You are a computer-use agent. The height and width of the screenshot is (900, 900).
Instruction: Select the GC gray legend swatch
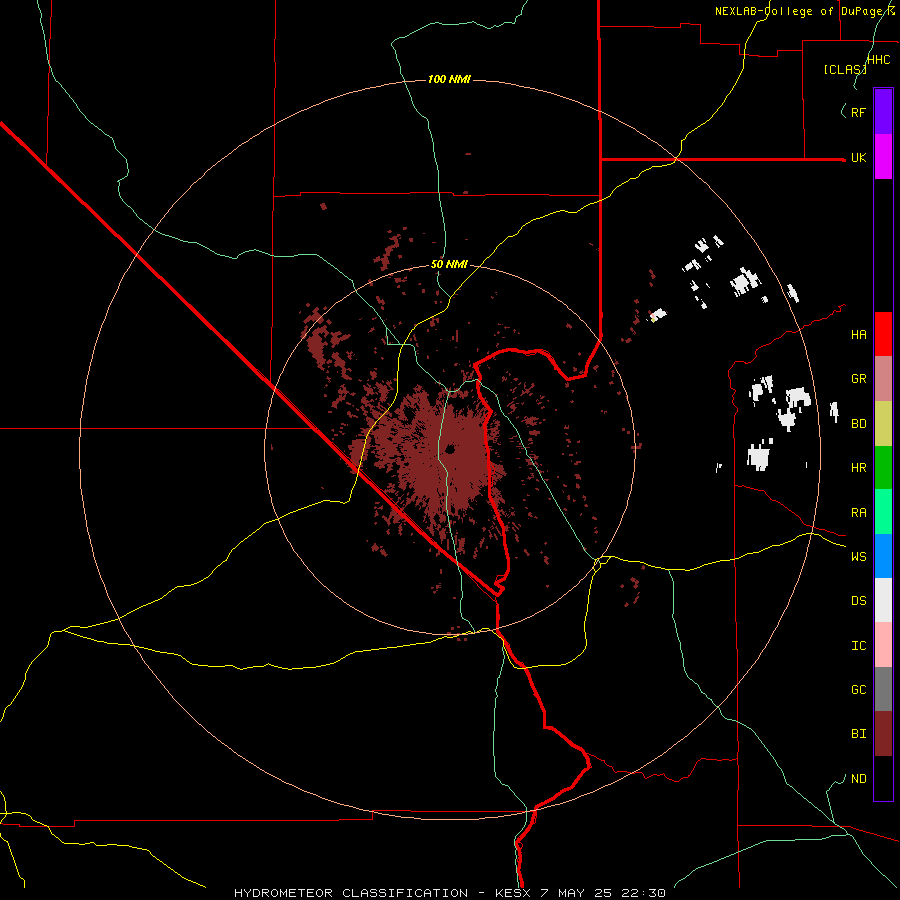883,689
